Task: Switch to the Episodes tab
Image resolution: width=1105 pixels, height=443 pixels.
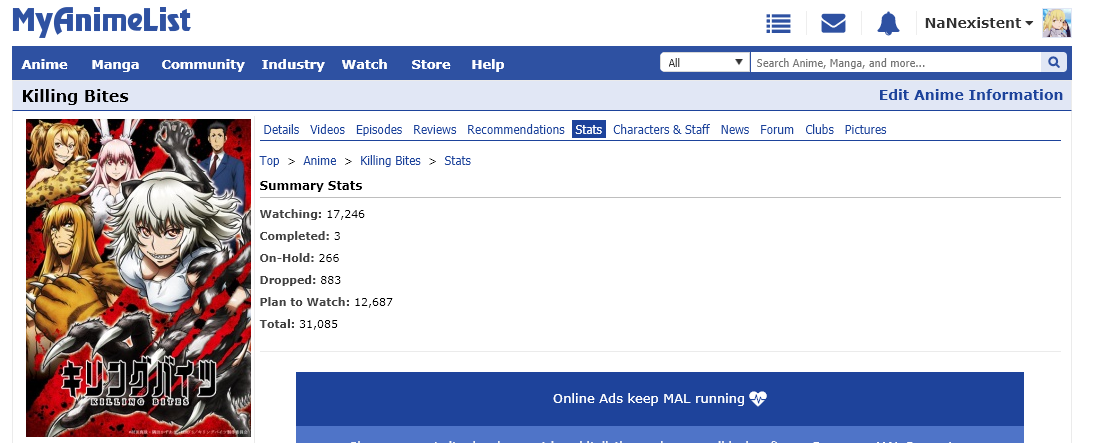Action: tap(379, 130)
